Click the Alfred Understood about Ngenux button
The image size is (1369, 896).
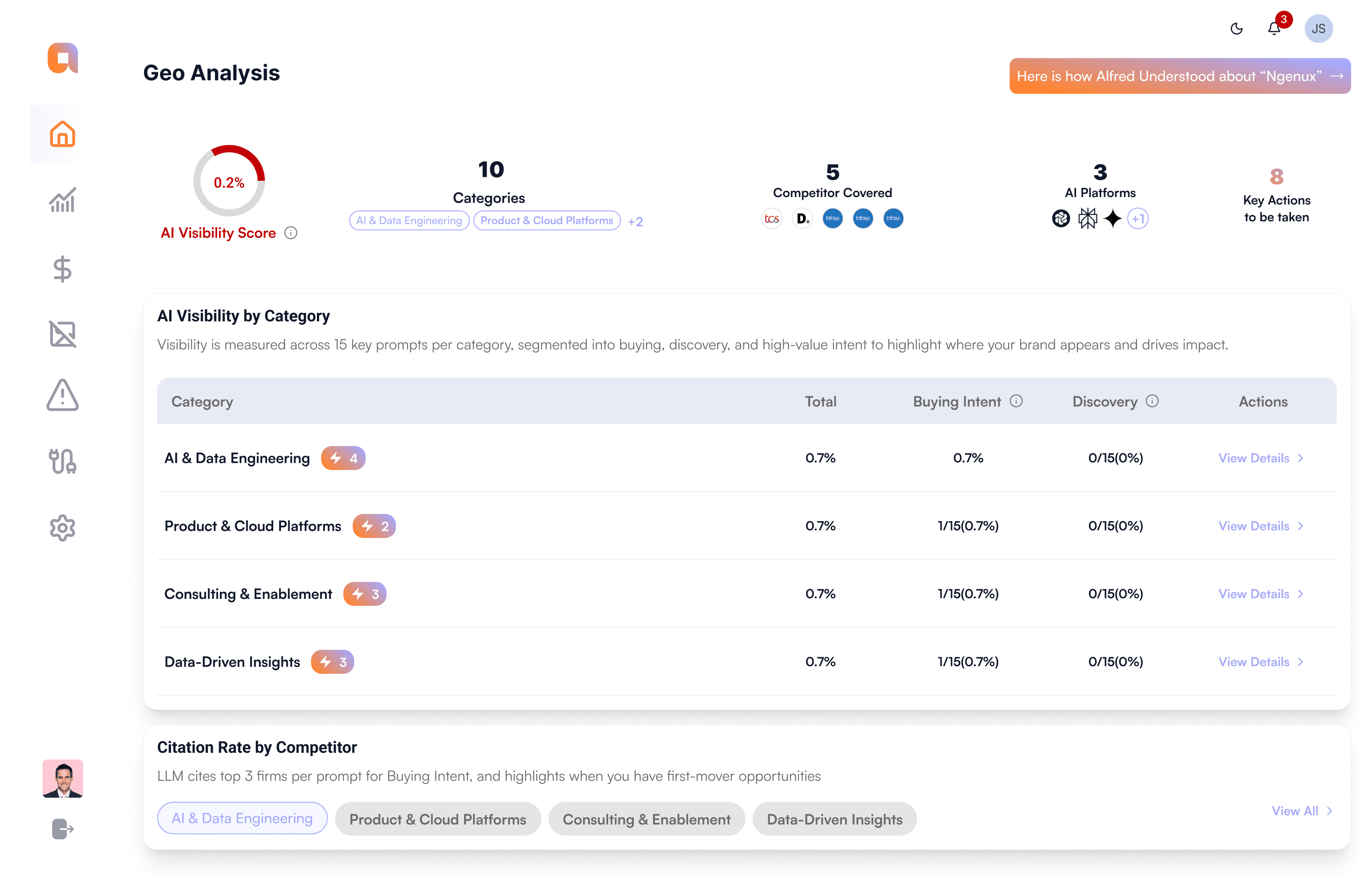pos(1179,76)
